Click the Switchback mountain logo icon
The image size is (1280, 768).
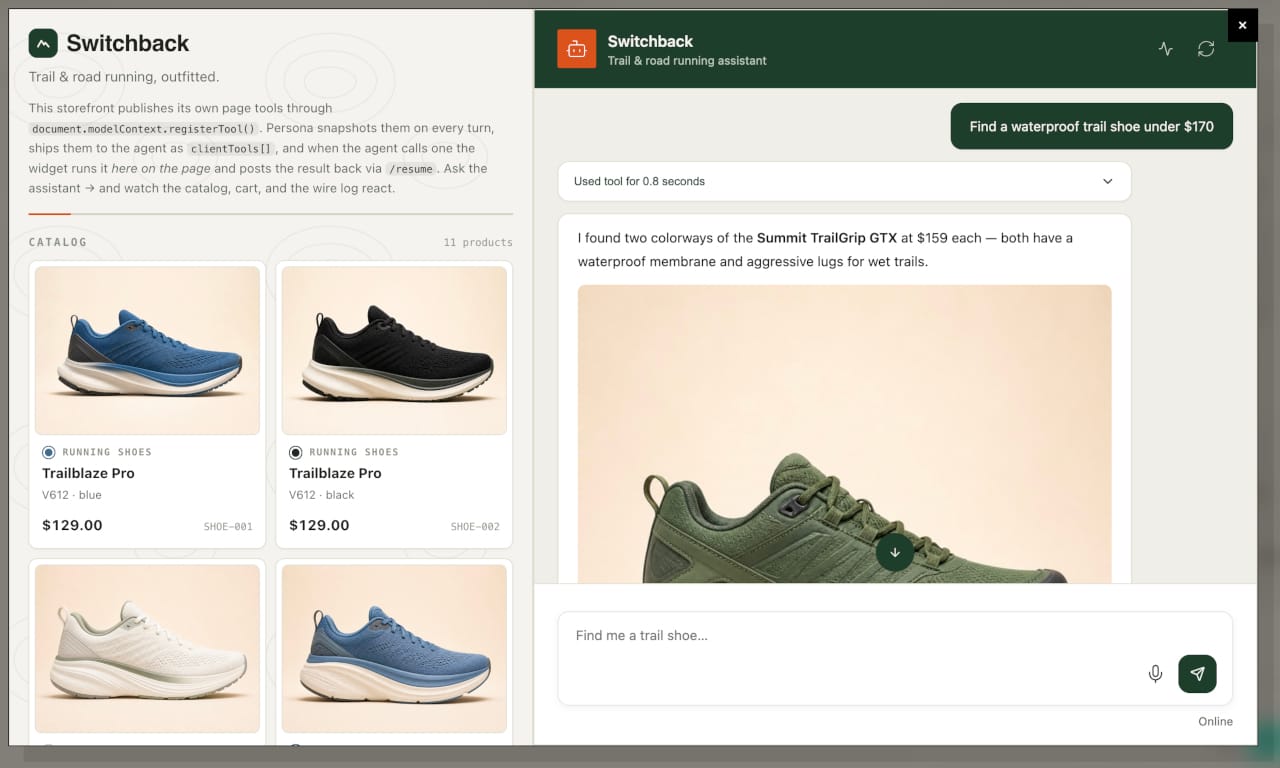43,43
